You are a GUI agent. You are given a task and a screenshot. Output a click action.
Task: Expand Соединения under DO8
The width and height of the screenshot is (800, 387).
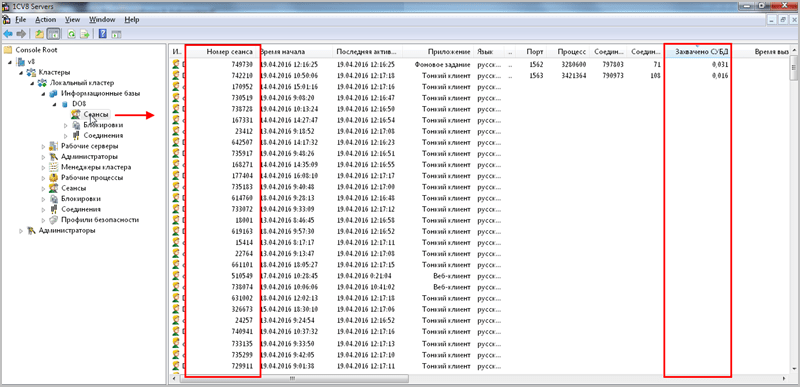click(x=65, y=136)
